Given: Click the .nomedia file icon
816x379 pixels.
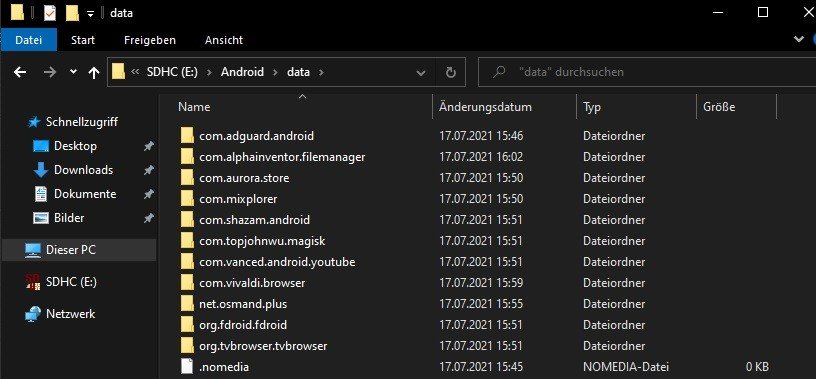Looking at the screenshot, I should pos(187,367).
